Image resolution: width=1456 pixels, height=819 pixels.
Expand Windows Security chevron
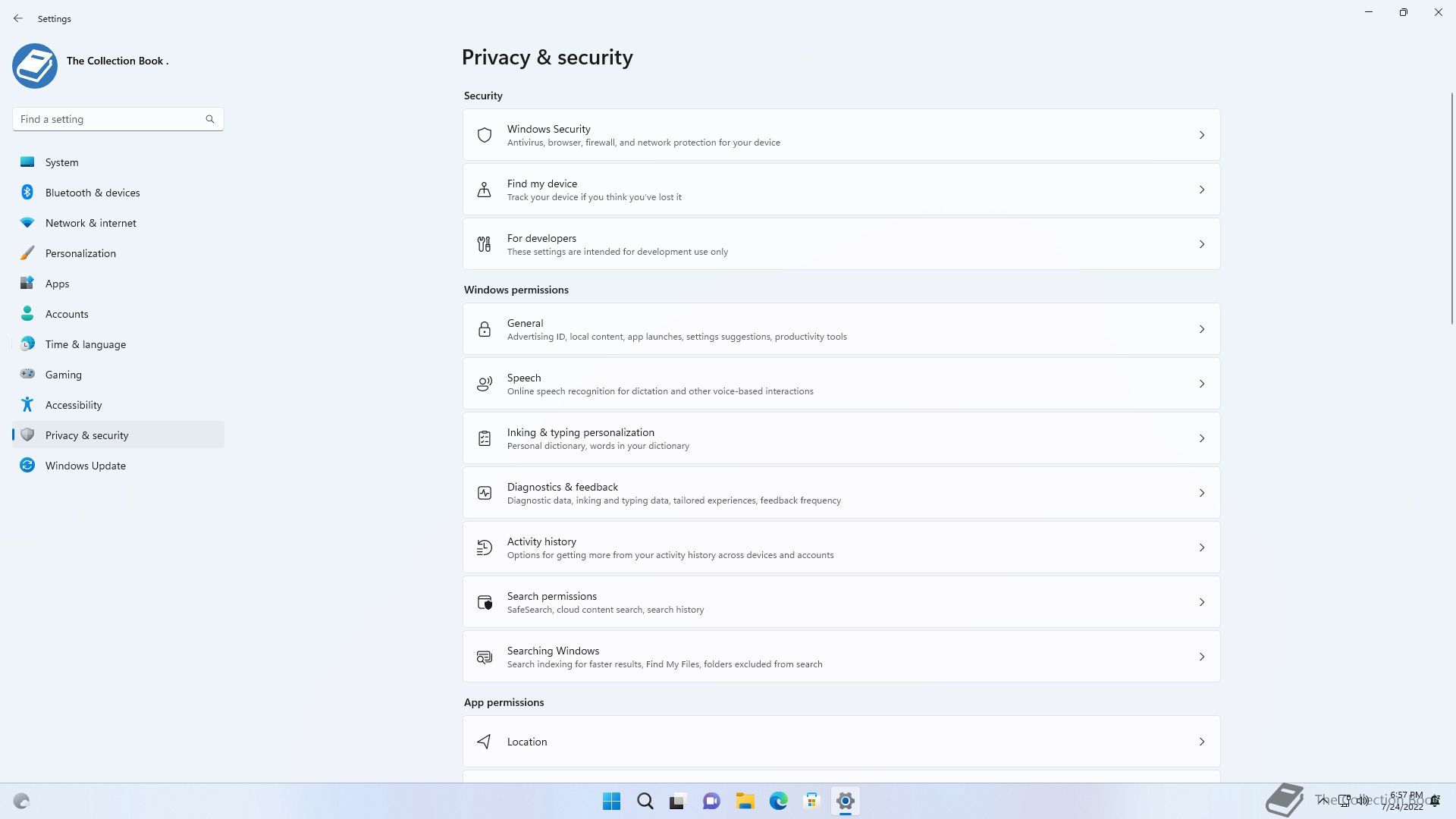click(1202, 135)
